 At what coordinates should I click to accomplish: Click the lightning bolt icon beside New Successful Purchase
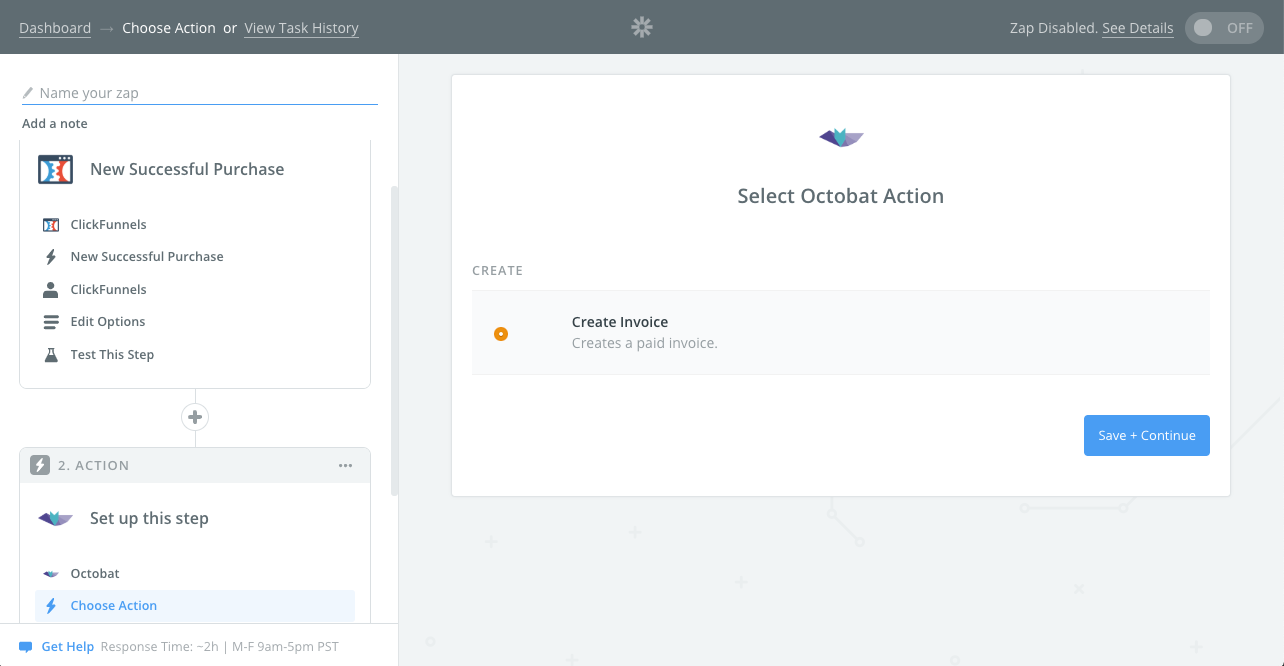(x=51, y=257)
